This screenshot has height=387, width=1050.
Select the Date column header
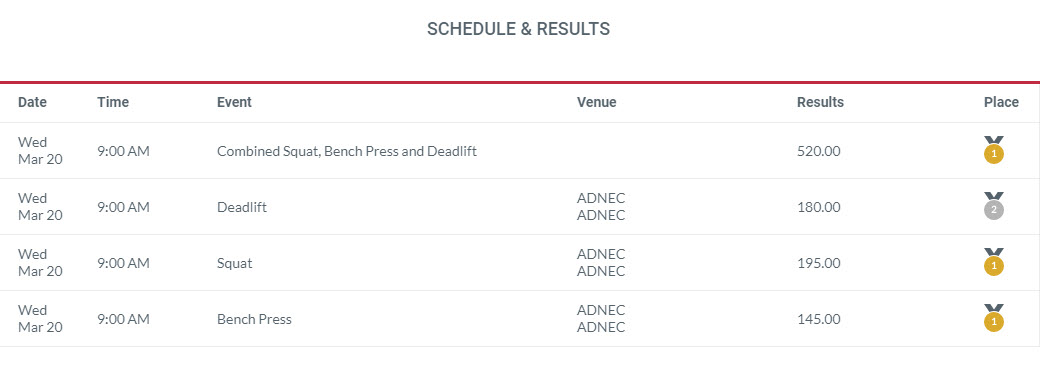pos(32,102)
